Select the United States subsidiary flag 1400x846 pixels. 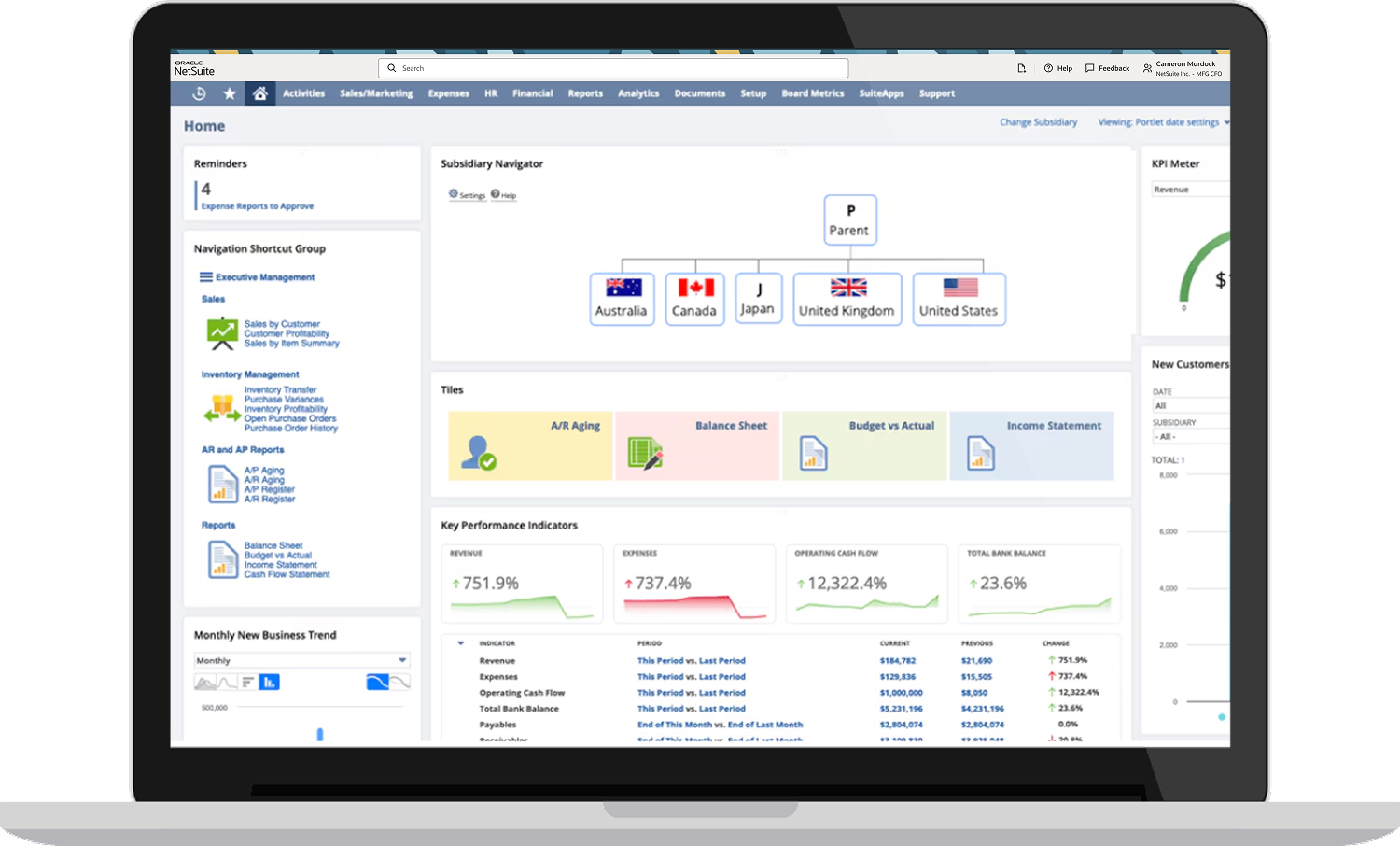960,288
